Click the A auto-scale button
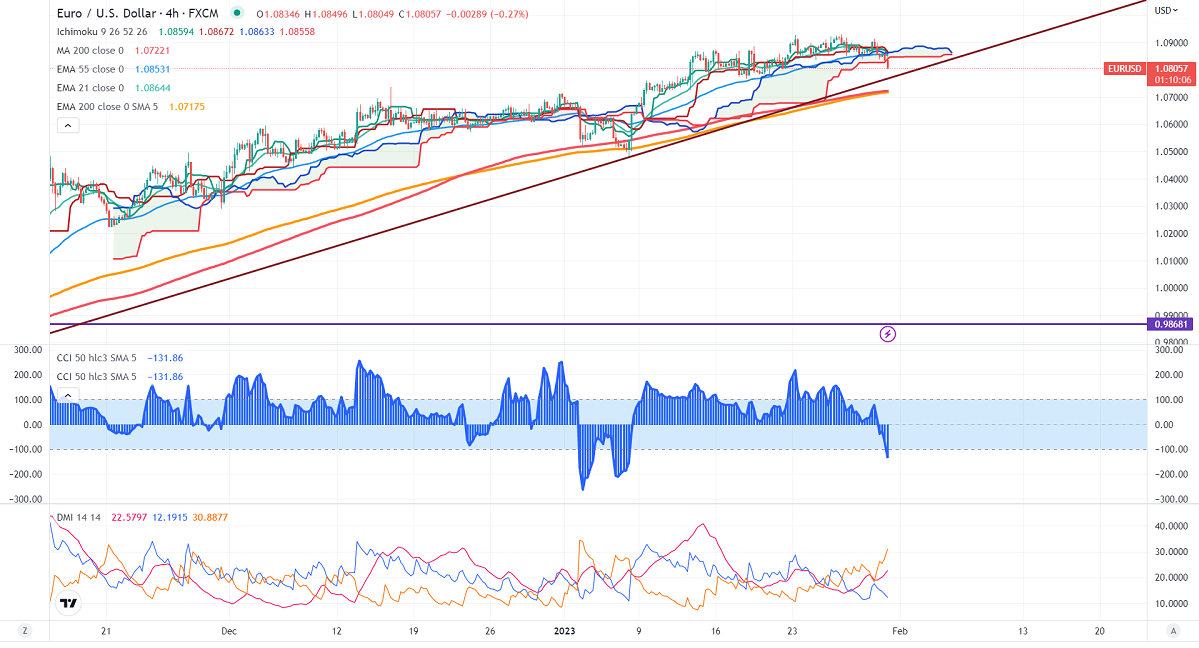 click(1172, 631)
